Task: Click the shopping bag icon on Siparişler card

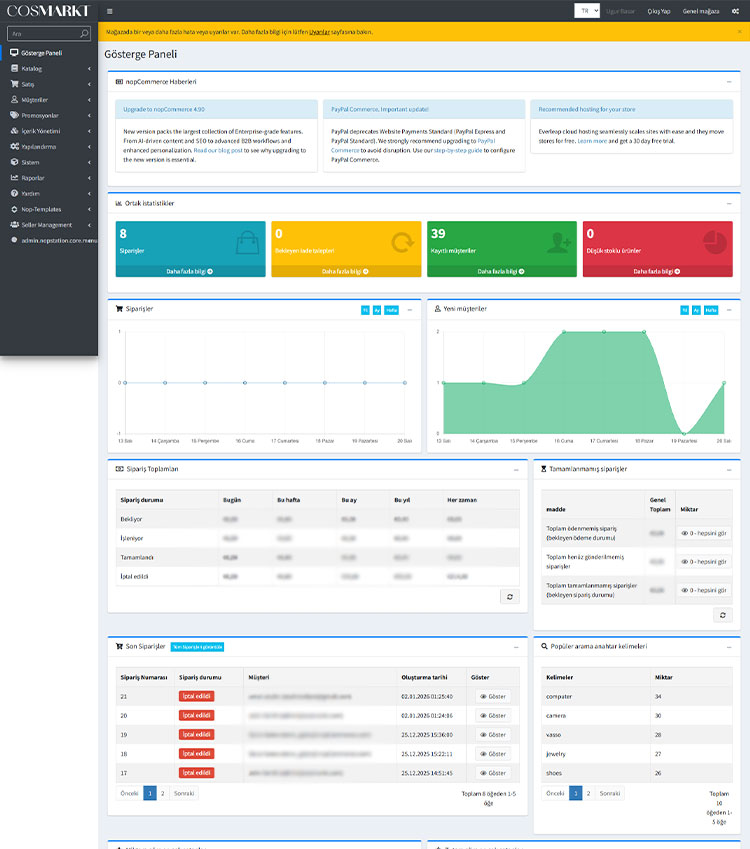Action: 247,243
